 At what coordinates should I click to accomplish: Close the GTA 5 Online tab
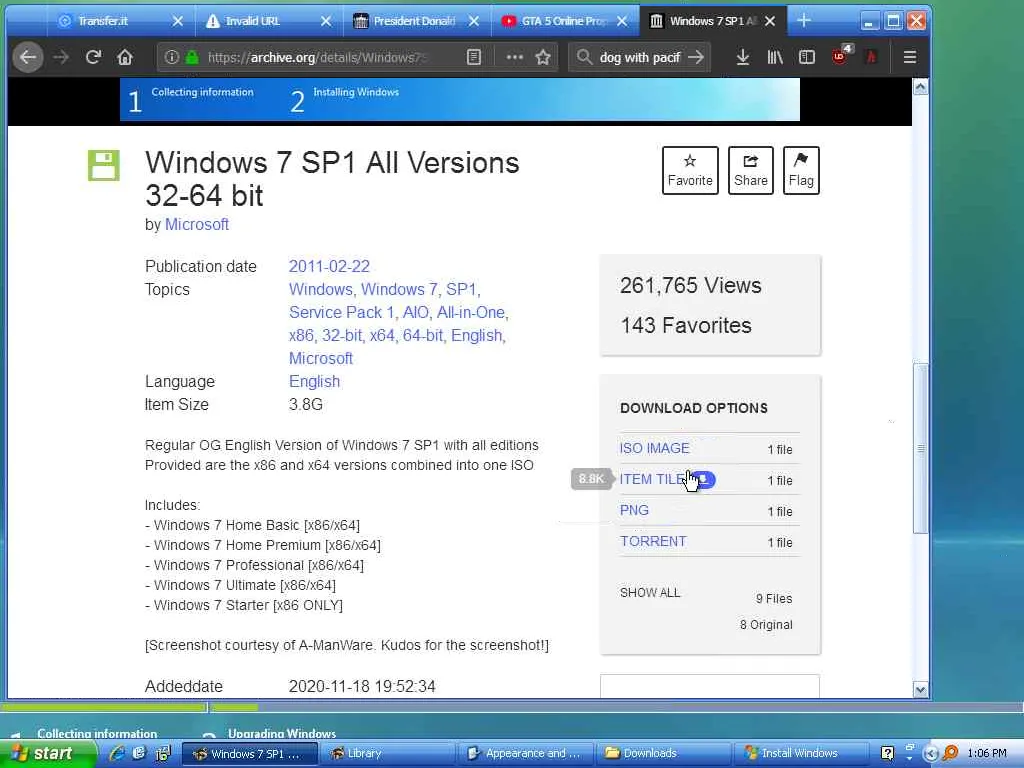tap(622, 22)
